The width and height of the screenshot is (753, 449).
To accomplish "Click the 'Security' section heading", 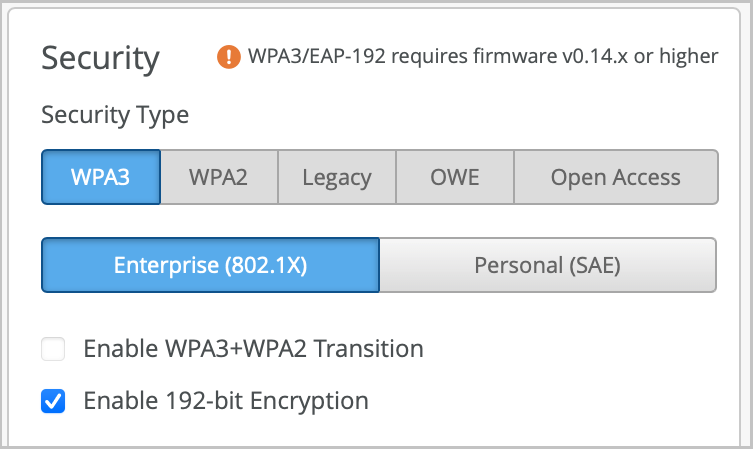I will pyautogui.click(x=100, y=58).
